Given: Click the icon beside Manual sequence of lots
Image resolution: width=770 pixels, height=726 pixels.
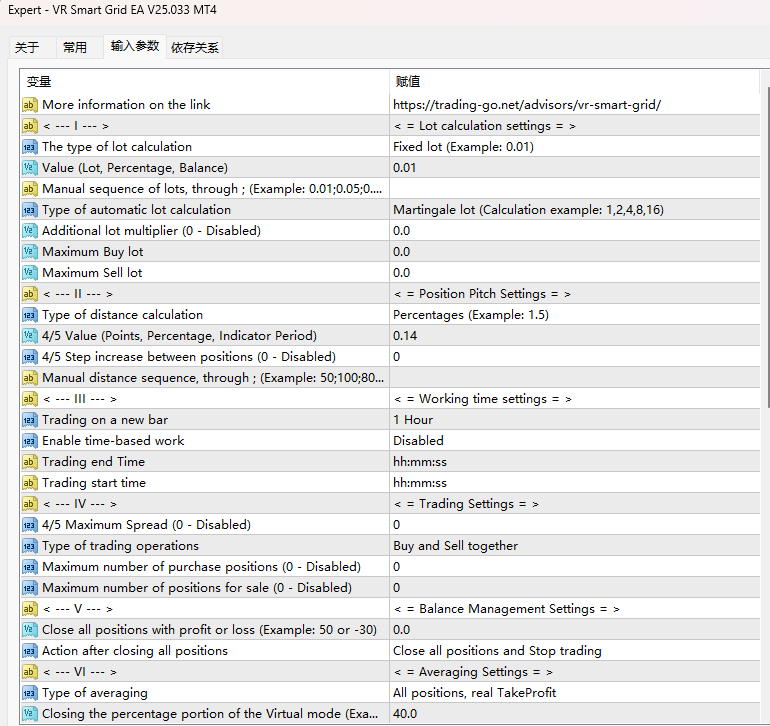Looking at the screenshot, I should coord(29,189).
